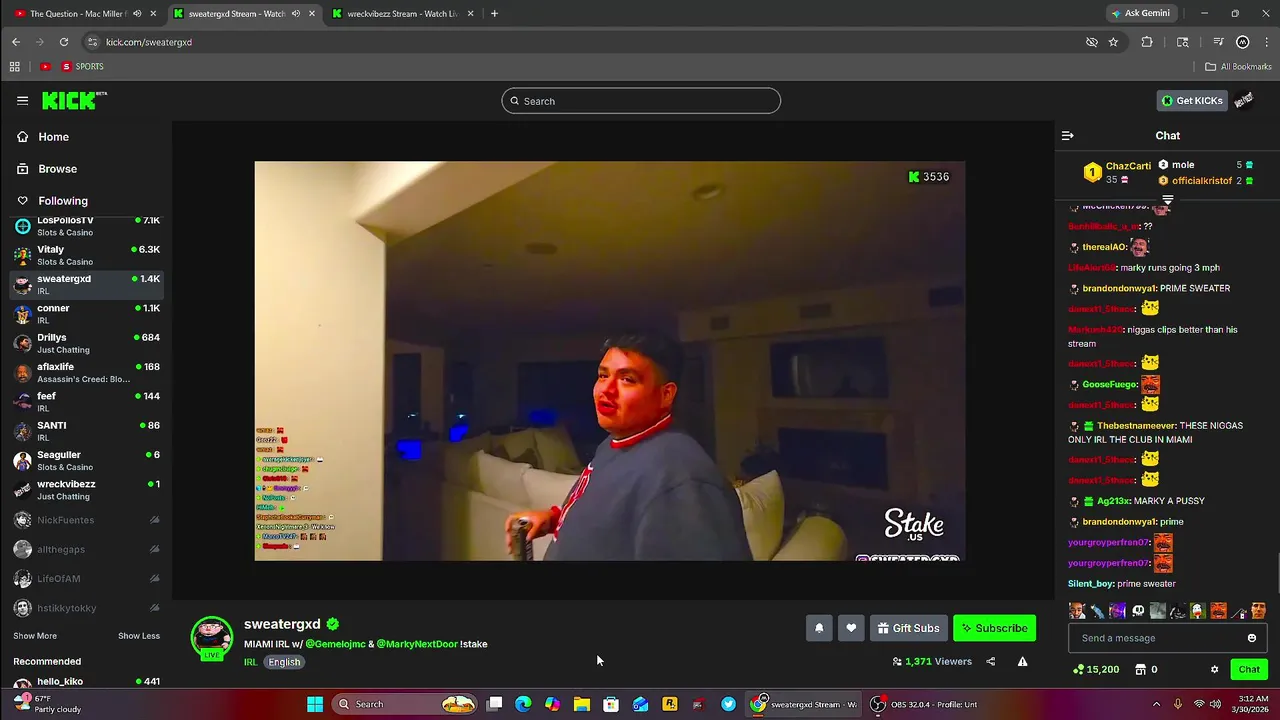Open the All Bookmarks folder
This screenshot has height=720, width=1280.
[x=1238, y=67]
